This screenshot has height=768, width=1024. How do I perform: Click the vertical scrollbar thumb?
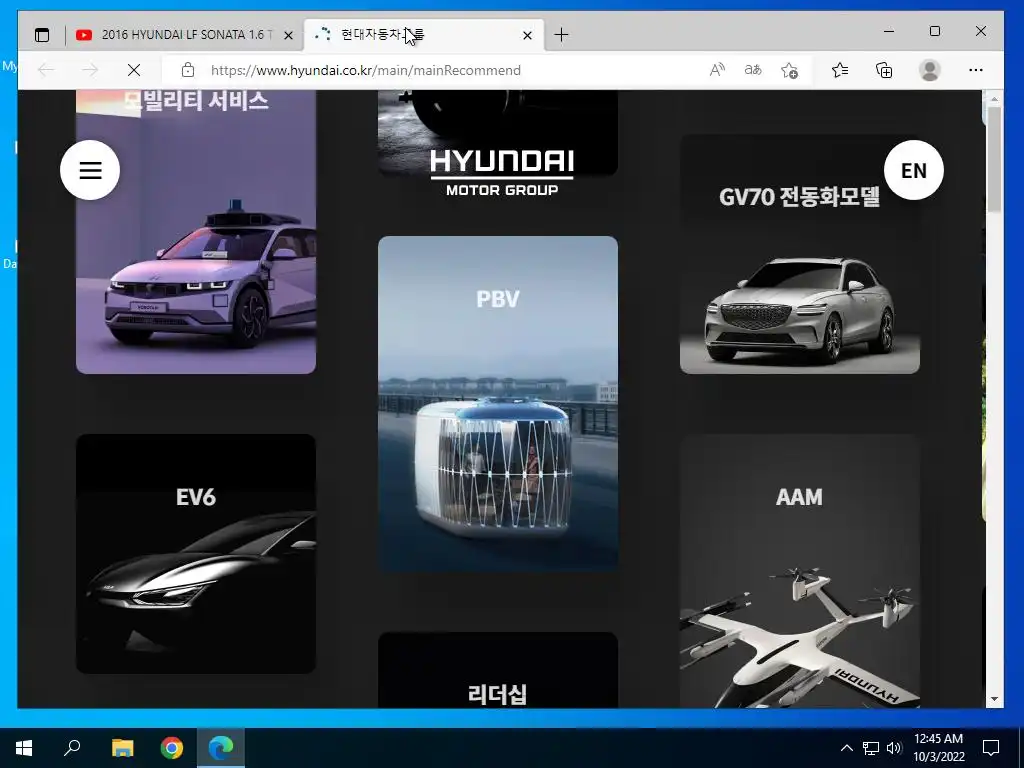point(994,159)
